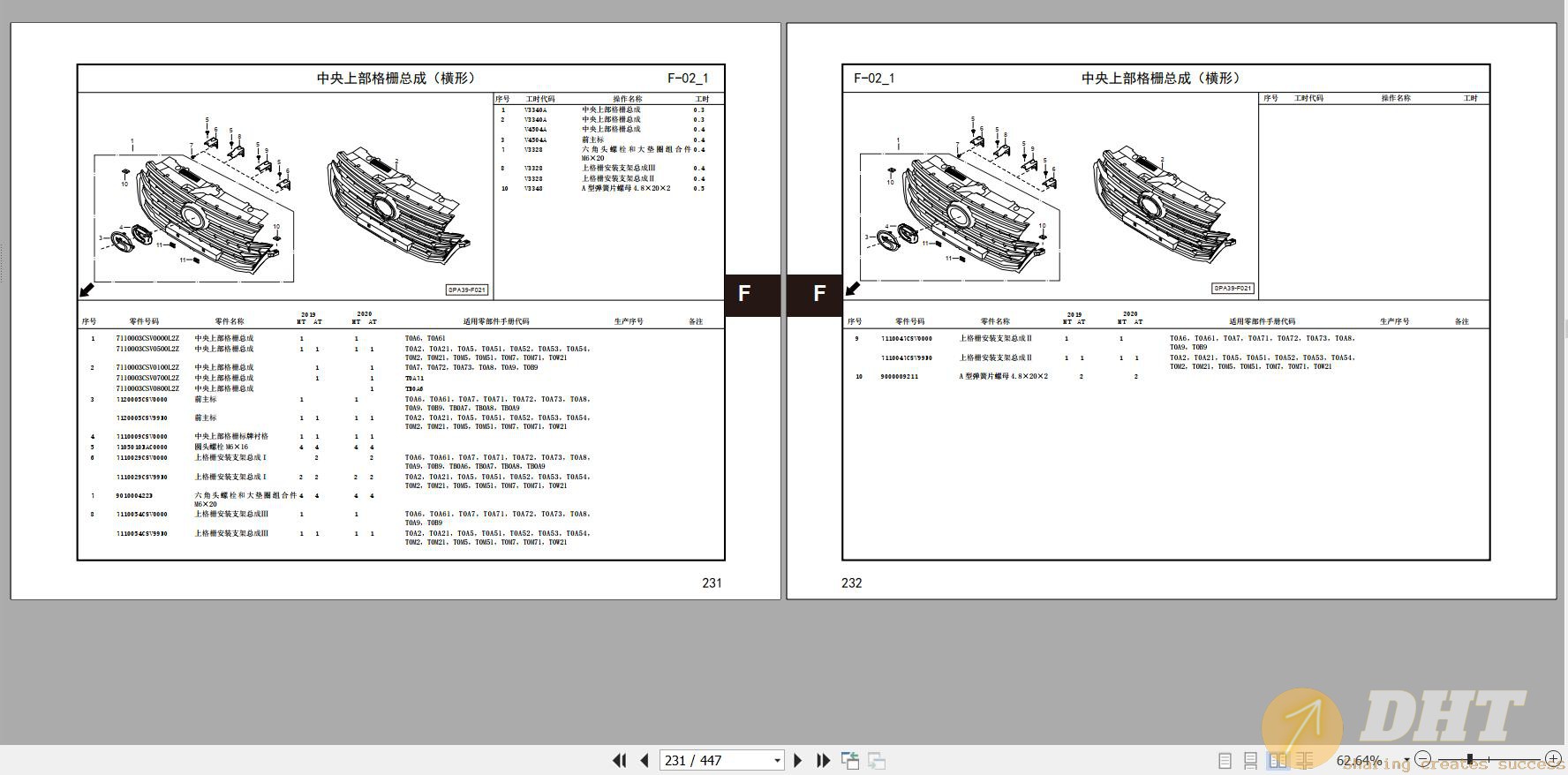The image size is (1568, 775).
Task: Click the zoom in plus button
Action: pos(1553,759)
